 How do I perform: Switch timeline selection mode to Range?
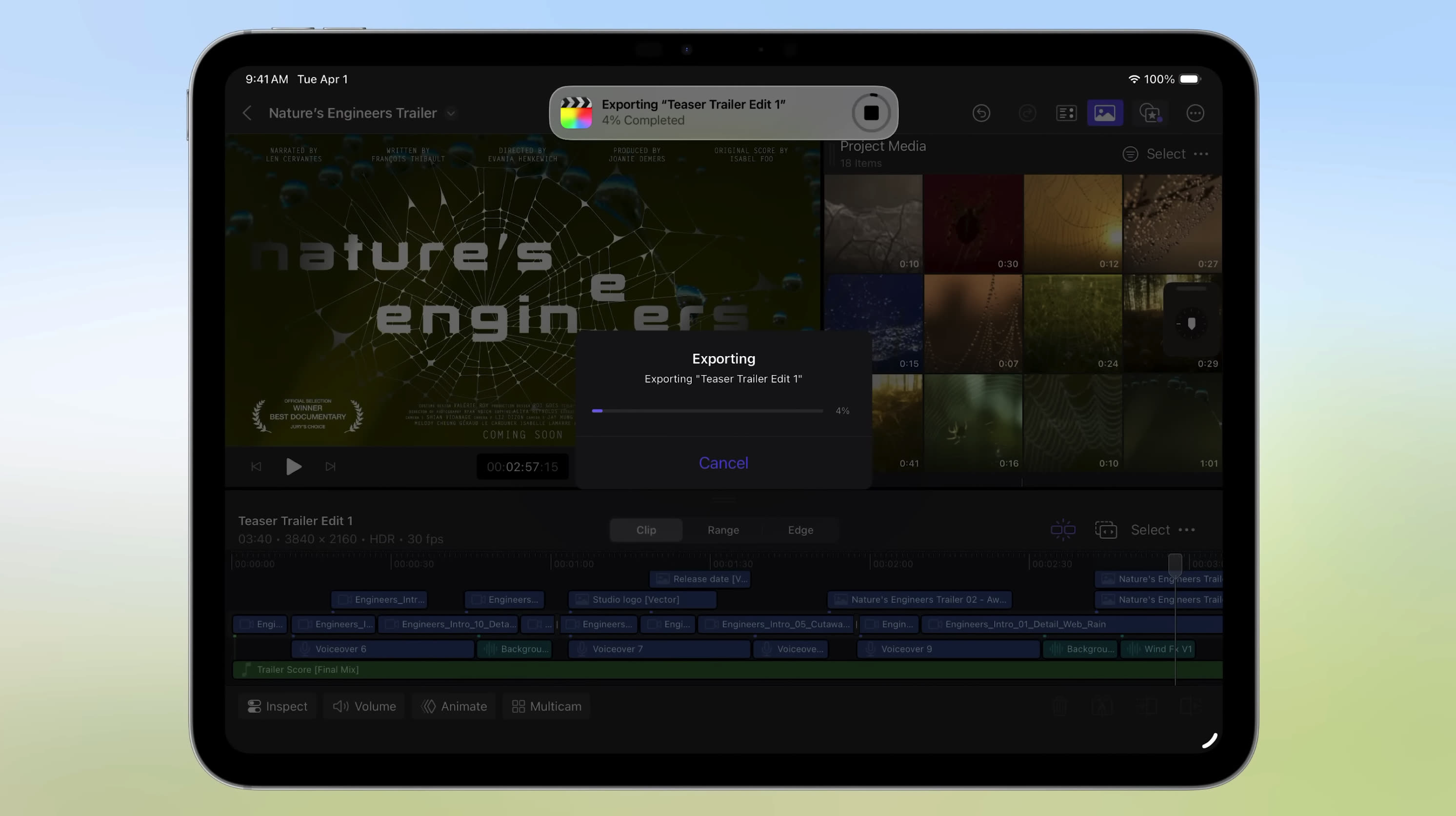pyautogui.click(x=723, y=530)
